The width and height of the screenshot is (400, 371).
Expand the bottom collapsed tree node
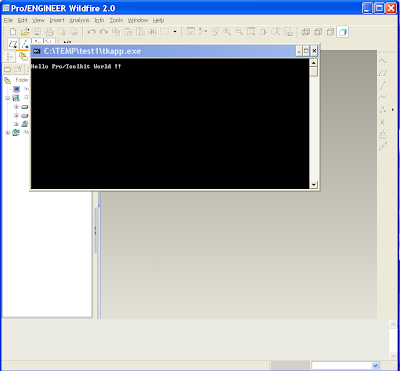pyautogui.click(x=7, y=133)
